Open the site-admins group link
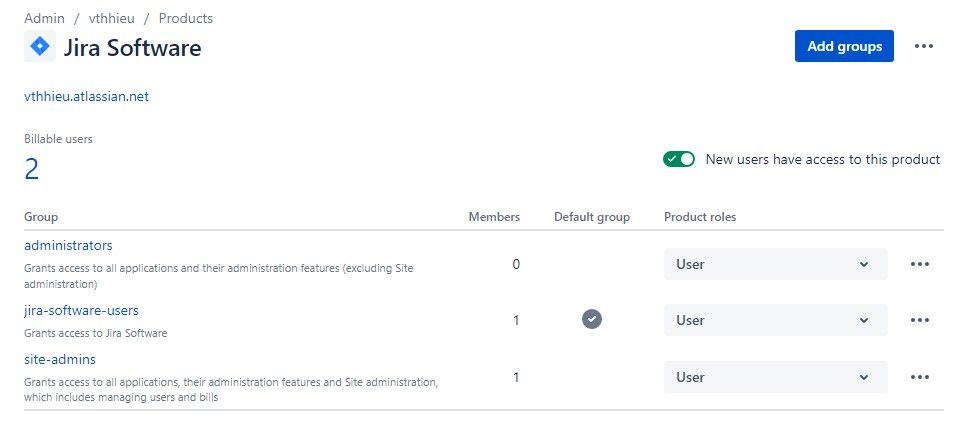This screenshot has width=964, height=423. [60, 359]
